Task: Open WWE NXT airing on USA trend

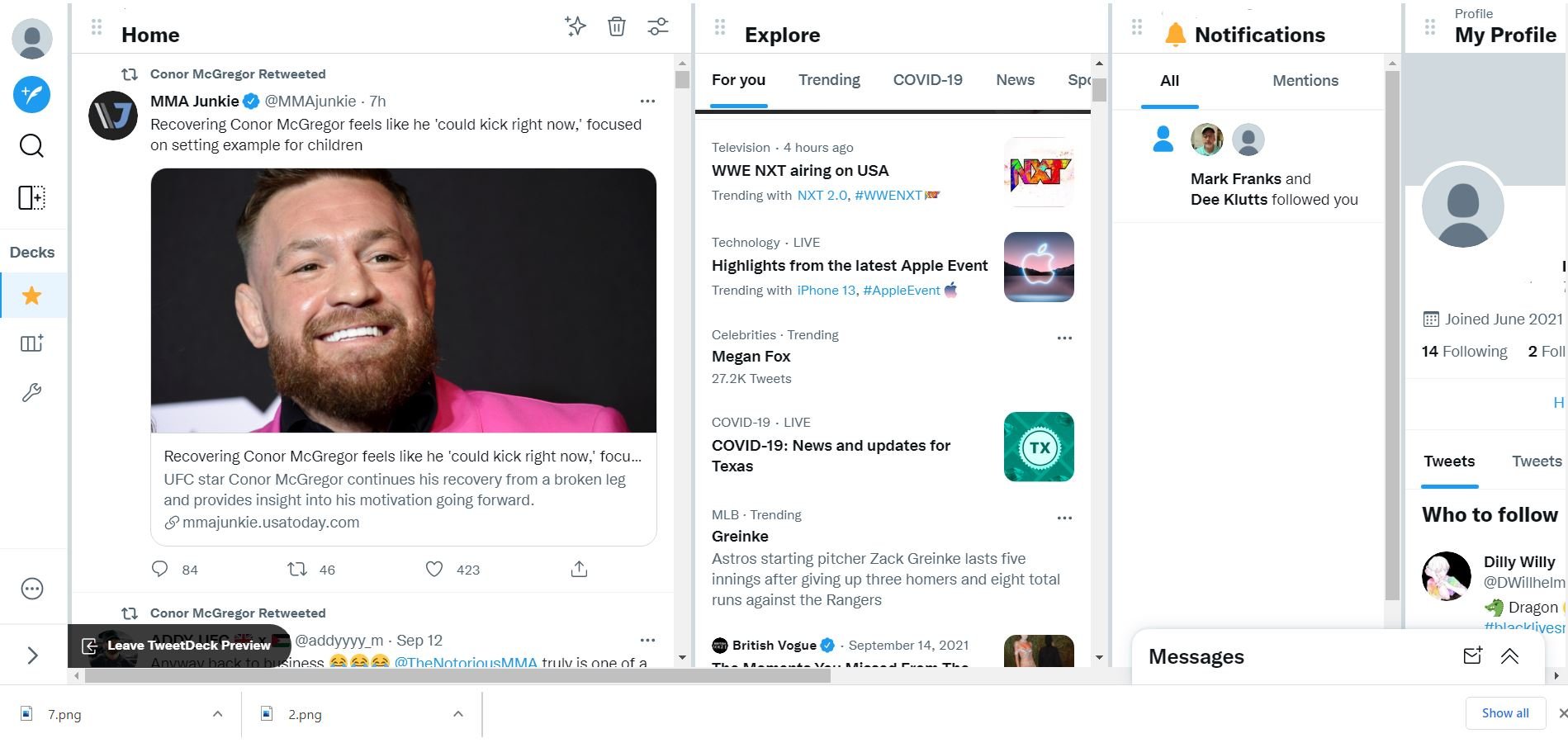Action: pos(800,171)
